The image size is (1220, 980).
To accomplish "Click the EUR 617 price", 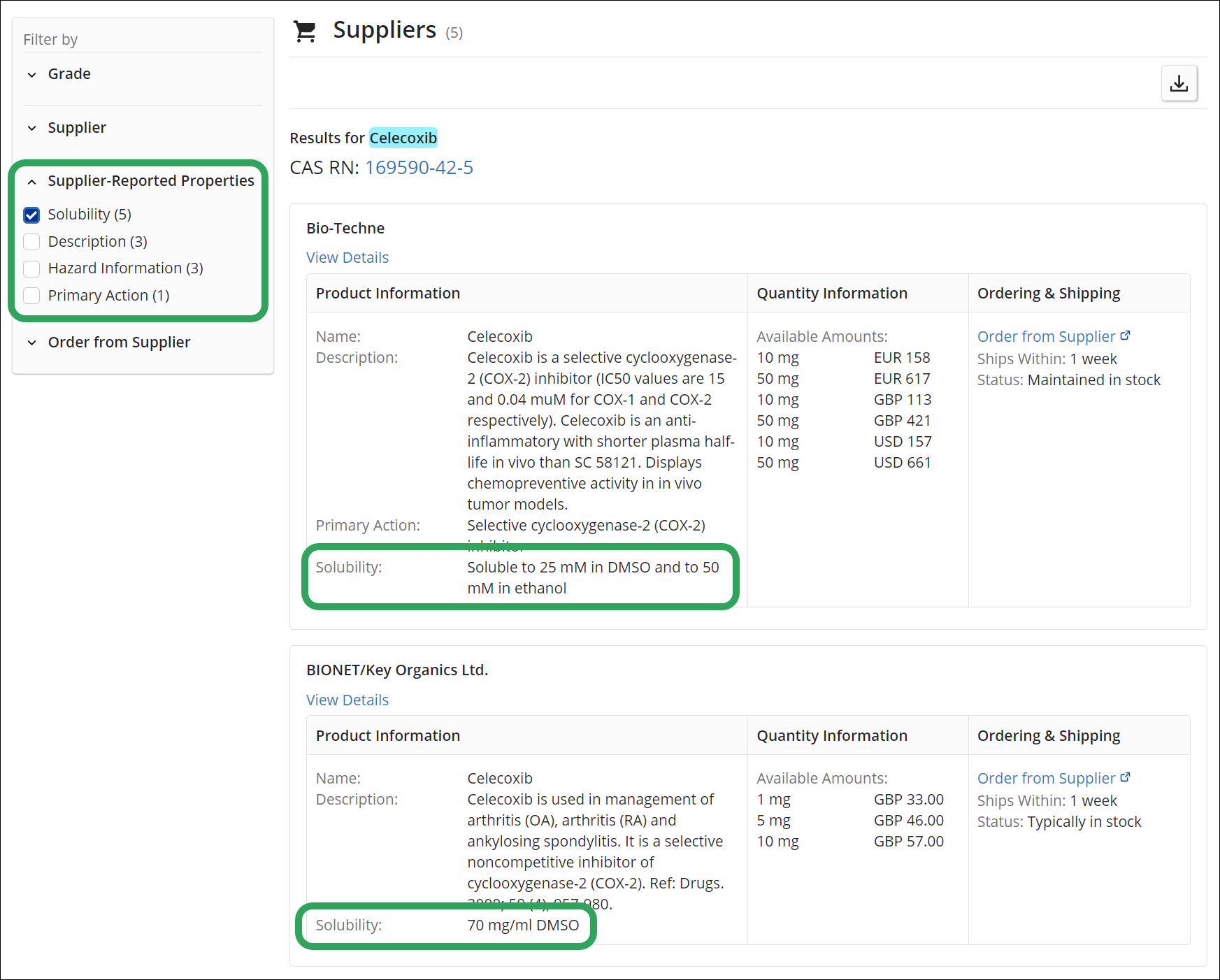I will [902, 379].
